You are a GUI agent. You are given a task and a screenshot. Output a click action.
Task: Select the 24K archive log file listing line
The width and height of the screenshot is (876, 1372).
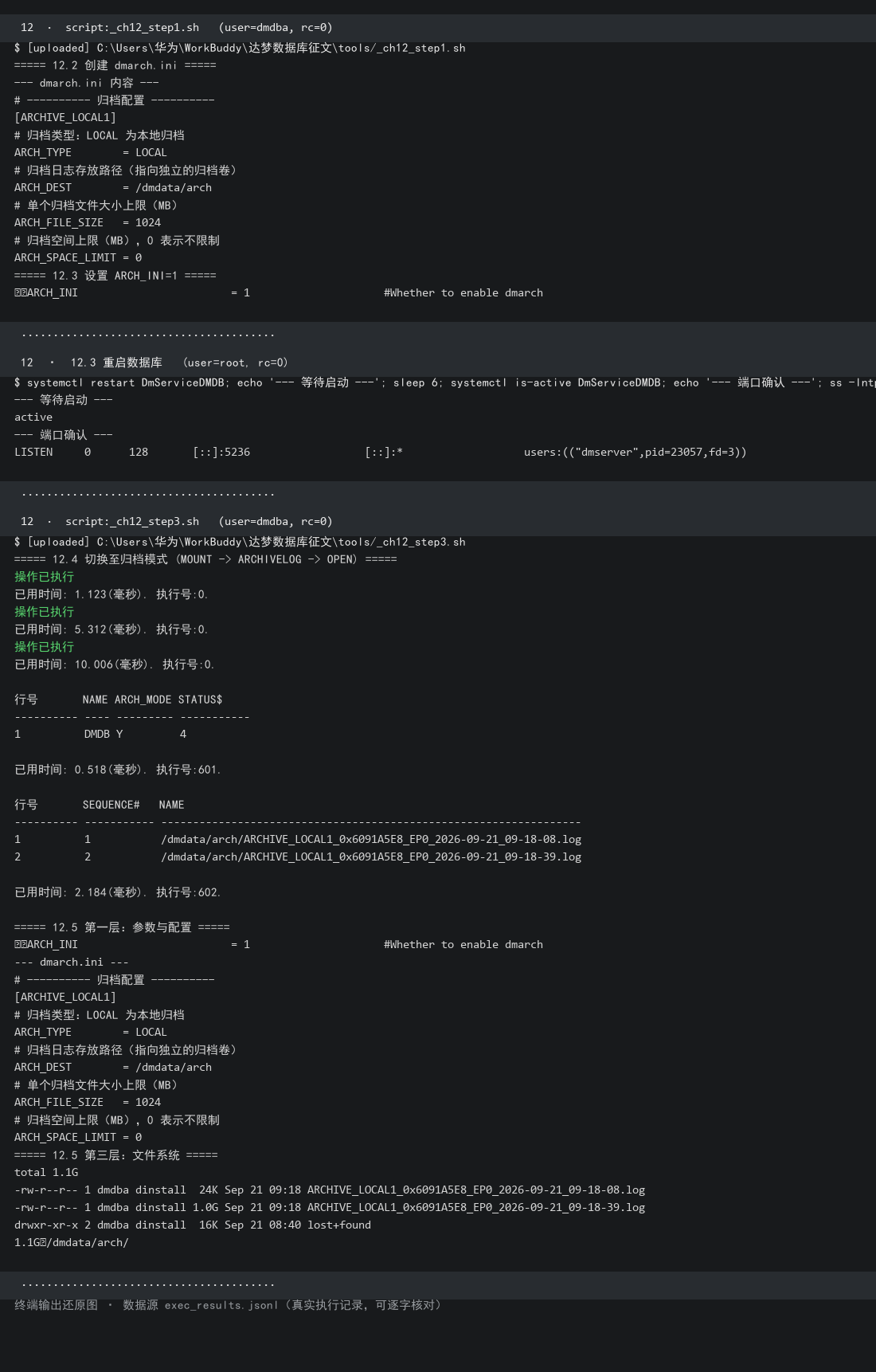coord(330,1190)
